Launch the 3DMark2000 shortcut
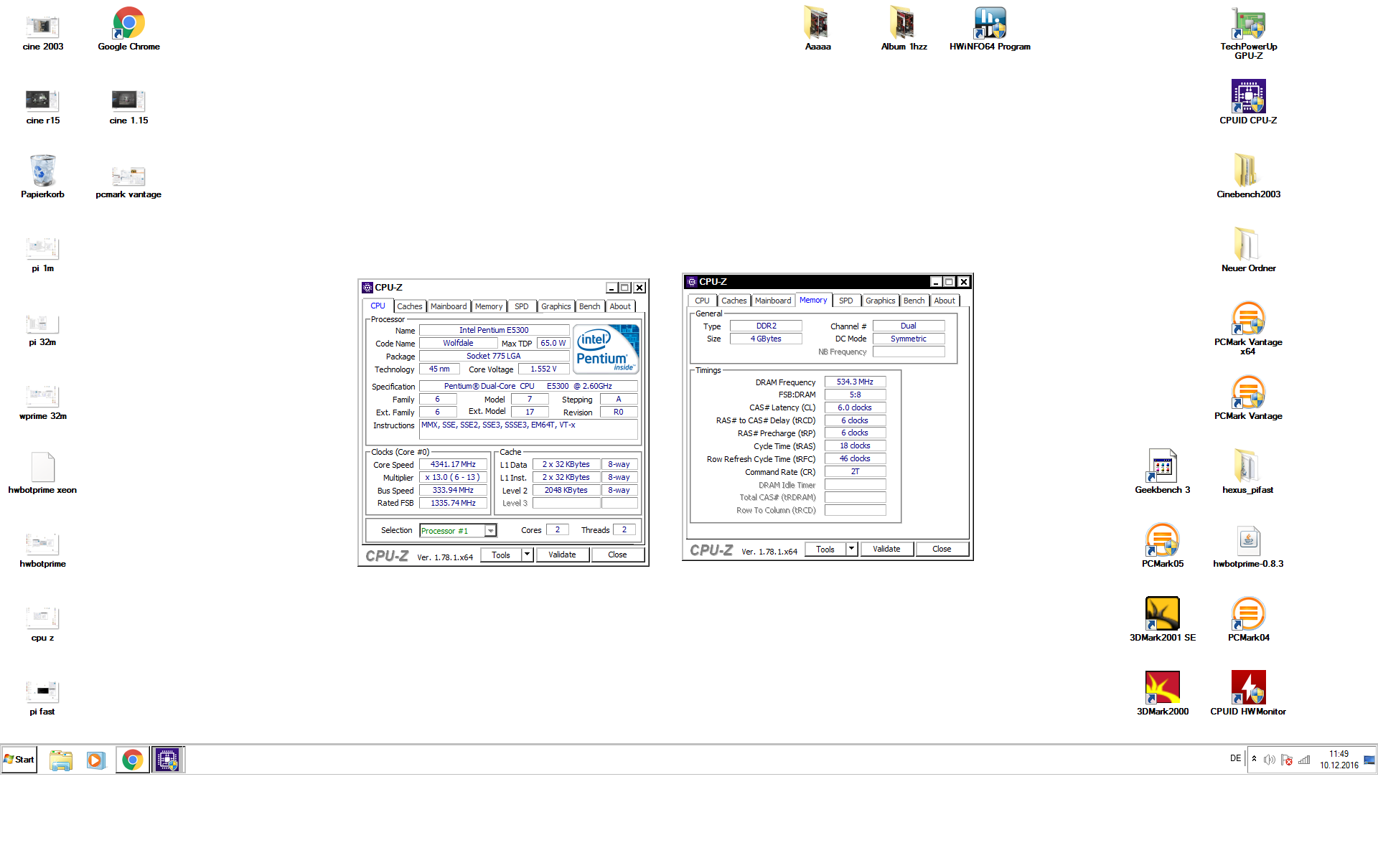 click(x=1162, y=693)
